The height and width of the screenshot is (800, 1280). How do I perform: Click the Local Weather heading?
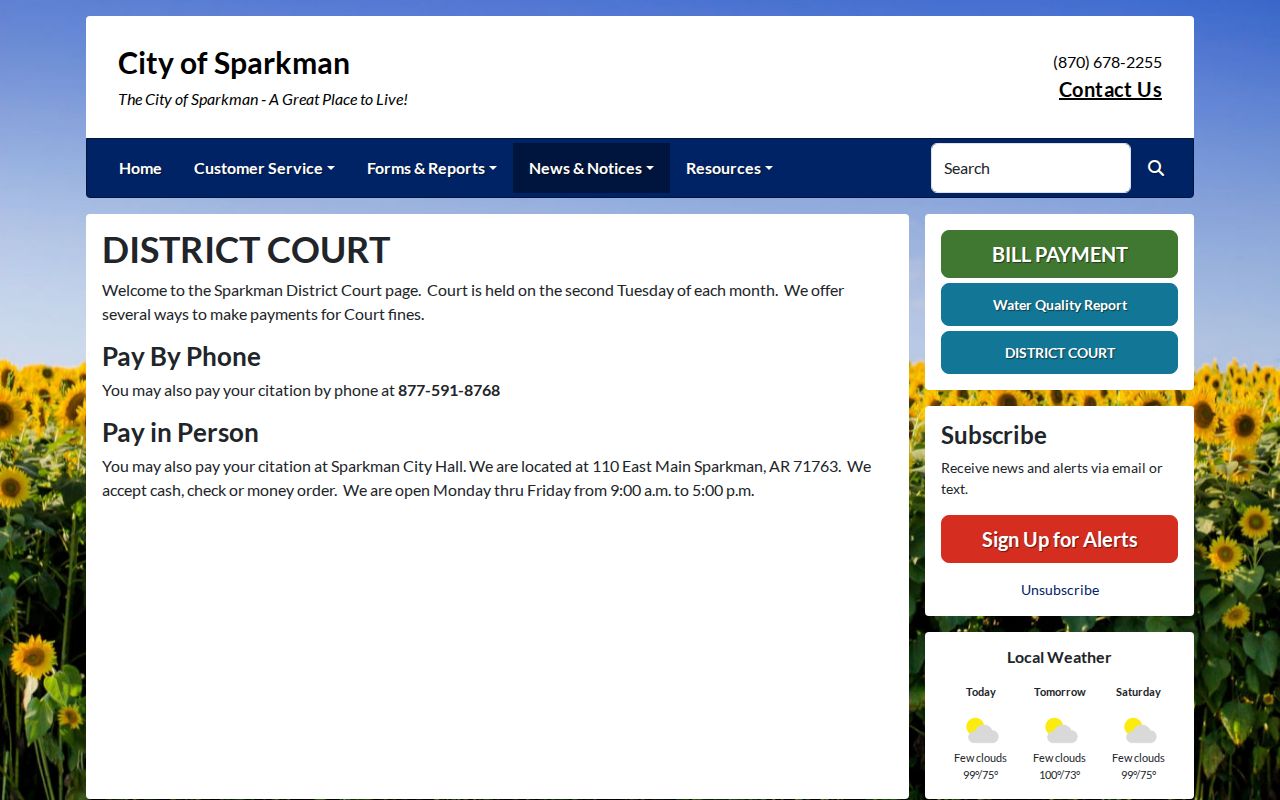1059,657
